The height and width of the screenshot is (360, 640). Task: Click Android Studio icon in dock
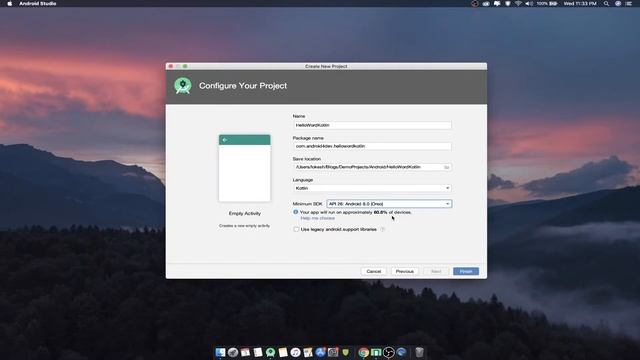point(270,352)
